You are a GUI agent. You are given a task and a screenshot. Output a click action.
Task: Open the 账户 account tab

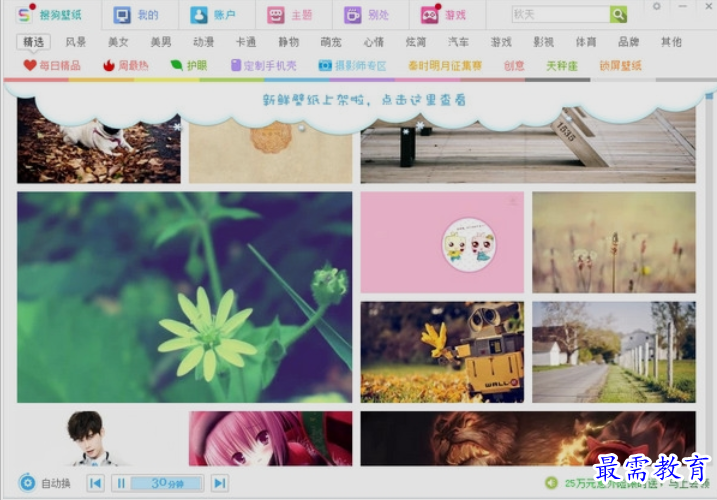(x=213, y=15)
